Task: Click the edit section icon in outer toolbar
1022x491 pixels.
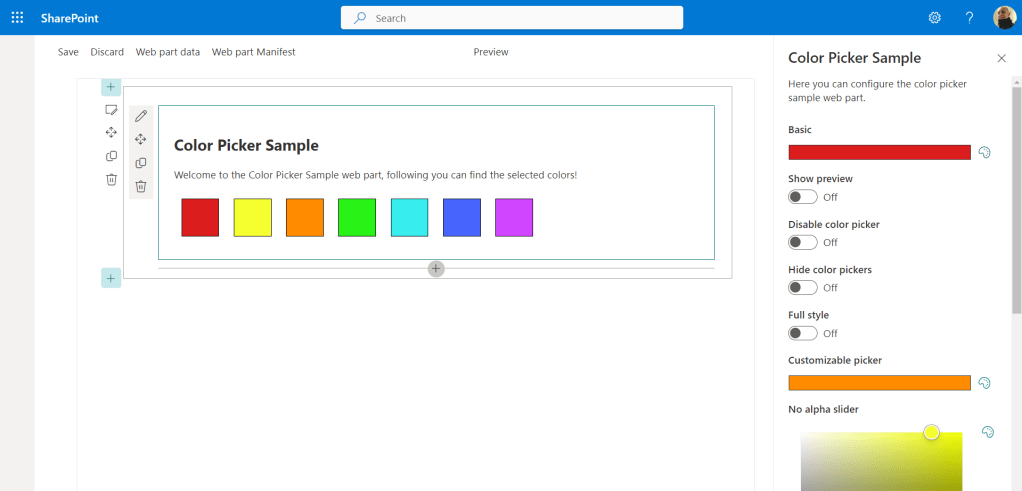Action: click(x=111, y=110)
